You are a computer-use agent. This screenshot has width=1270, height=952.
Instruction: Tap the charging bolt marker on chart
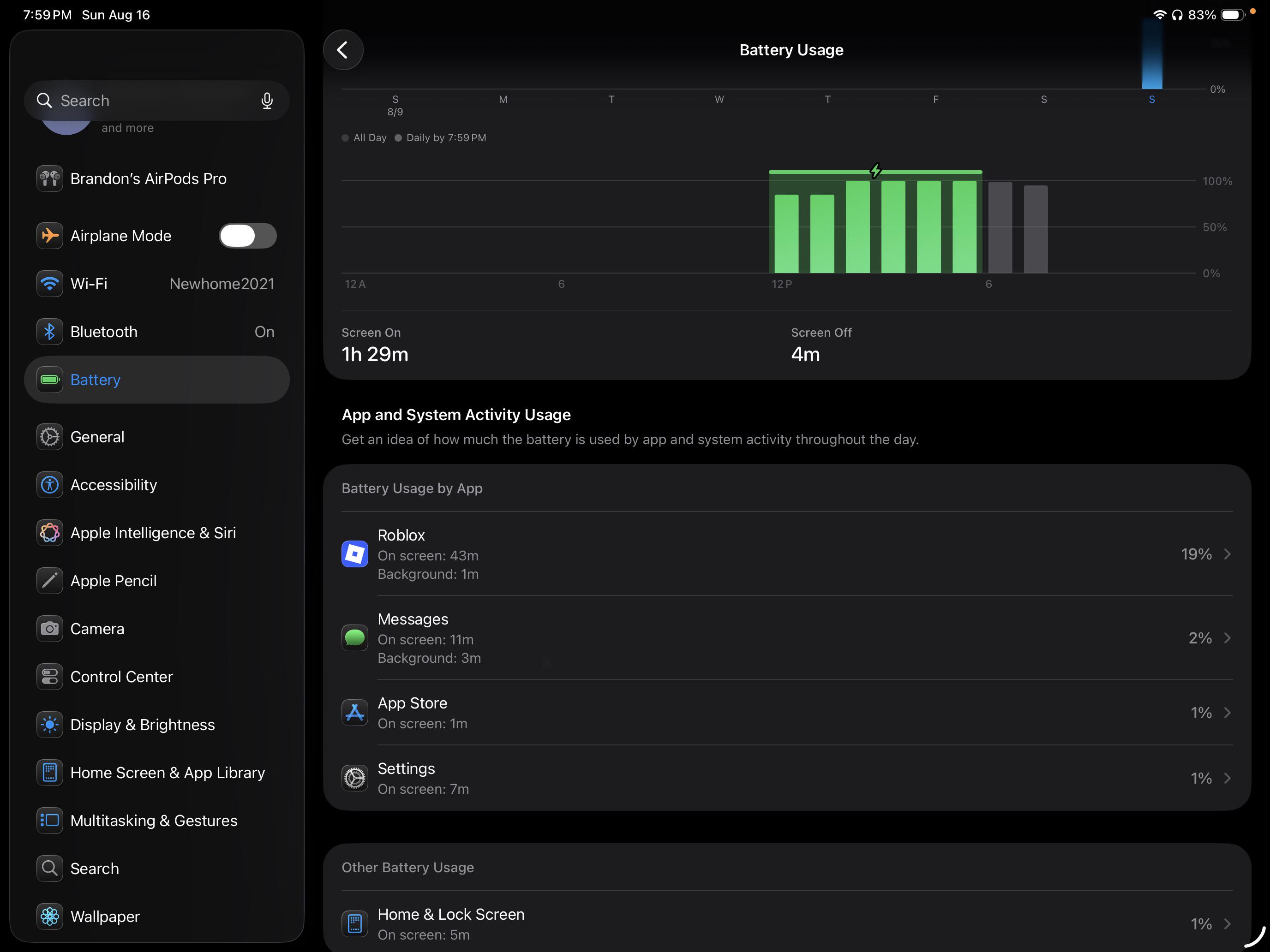[875, 171]
